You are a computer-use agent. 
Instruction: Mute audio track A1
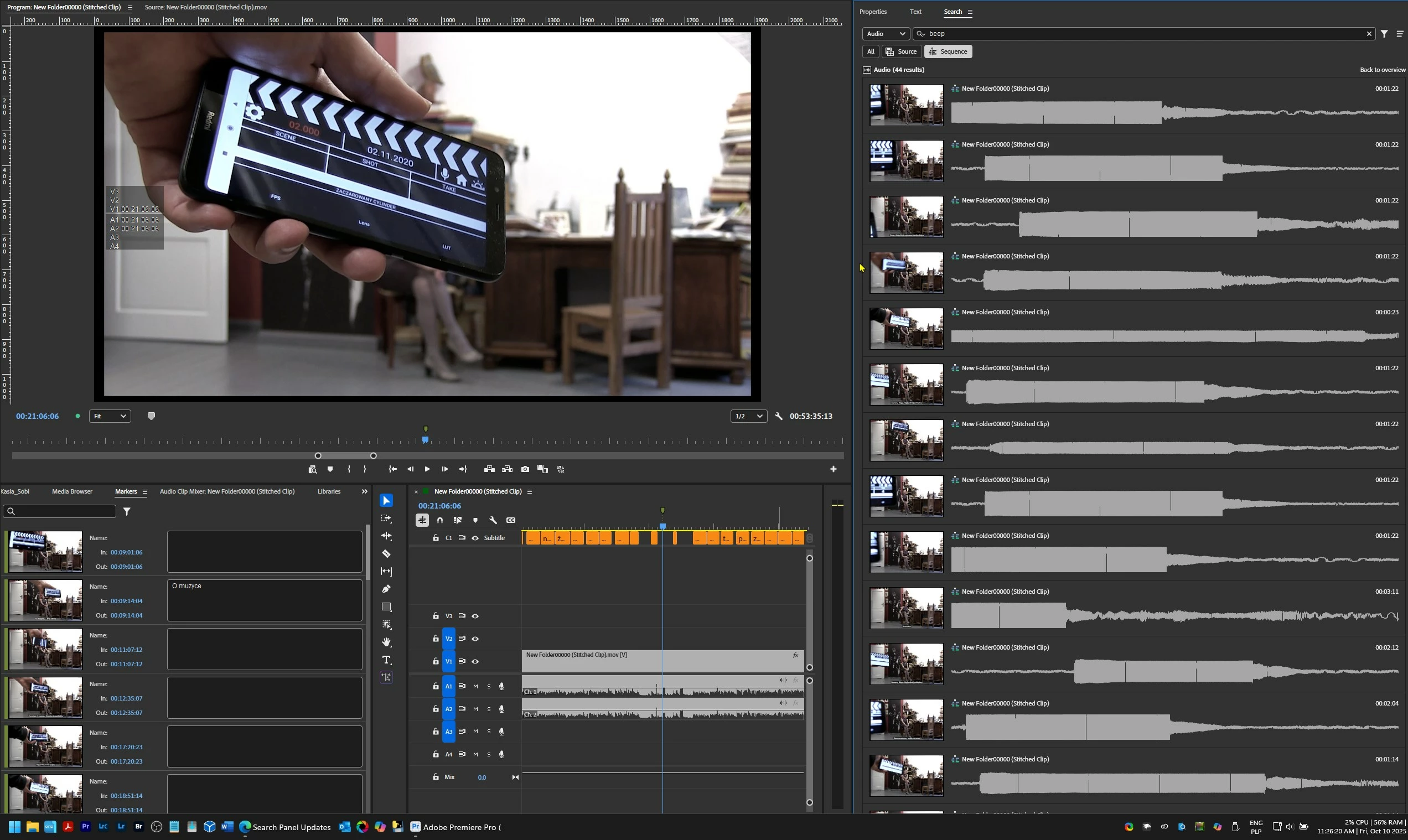(475, 686)
